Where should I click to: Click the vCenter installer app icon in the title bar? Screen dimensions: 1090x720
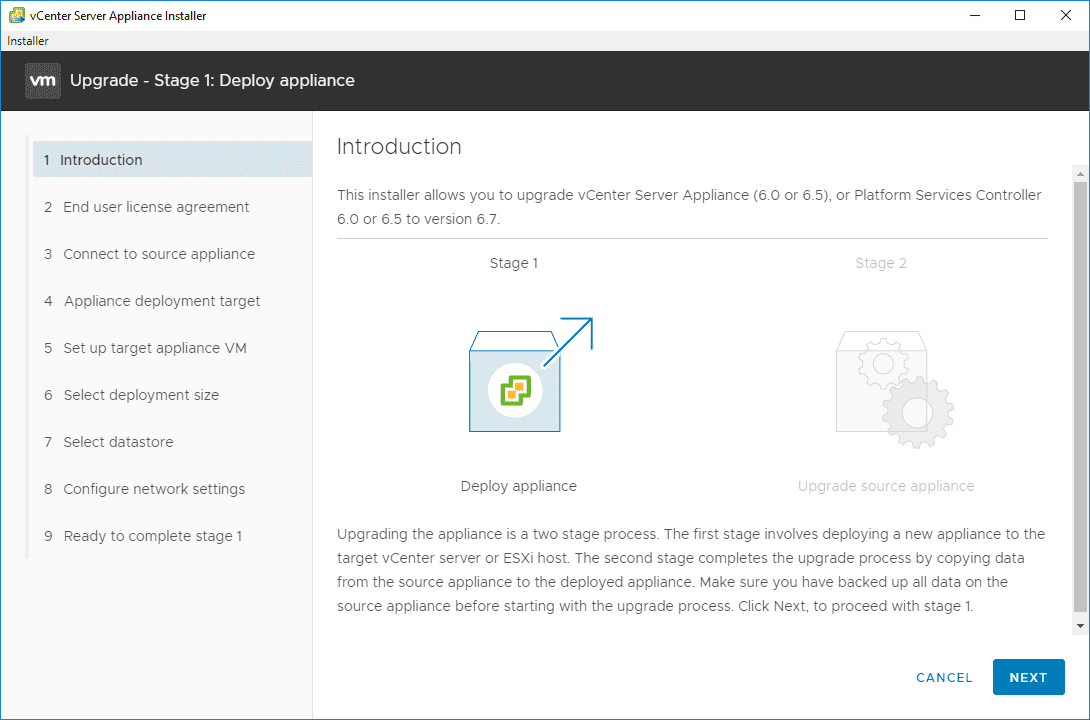[x=16, y=15]
